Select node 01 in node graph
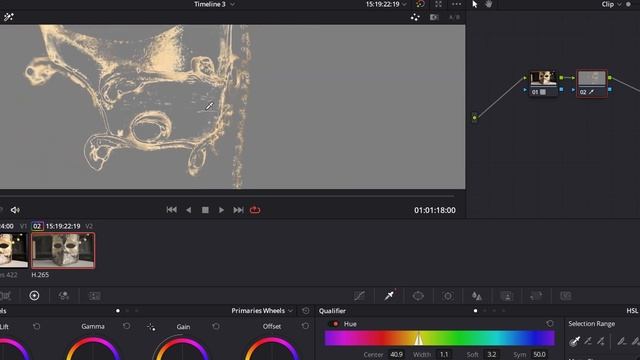 [543, 84]
